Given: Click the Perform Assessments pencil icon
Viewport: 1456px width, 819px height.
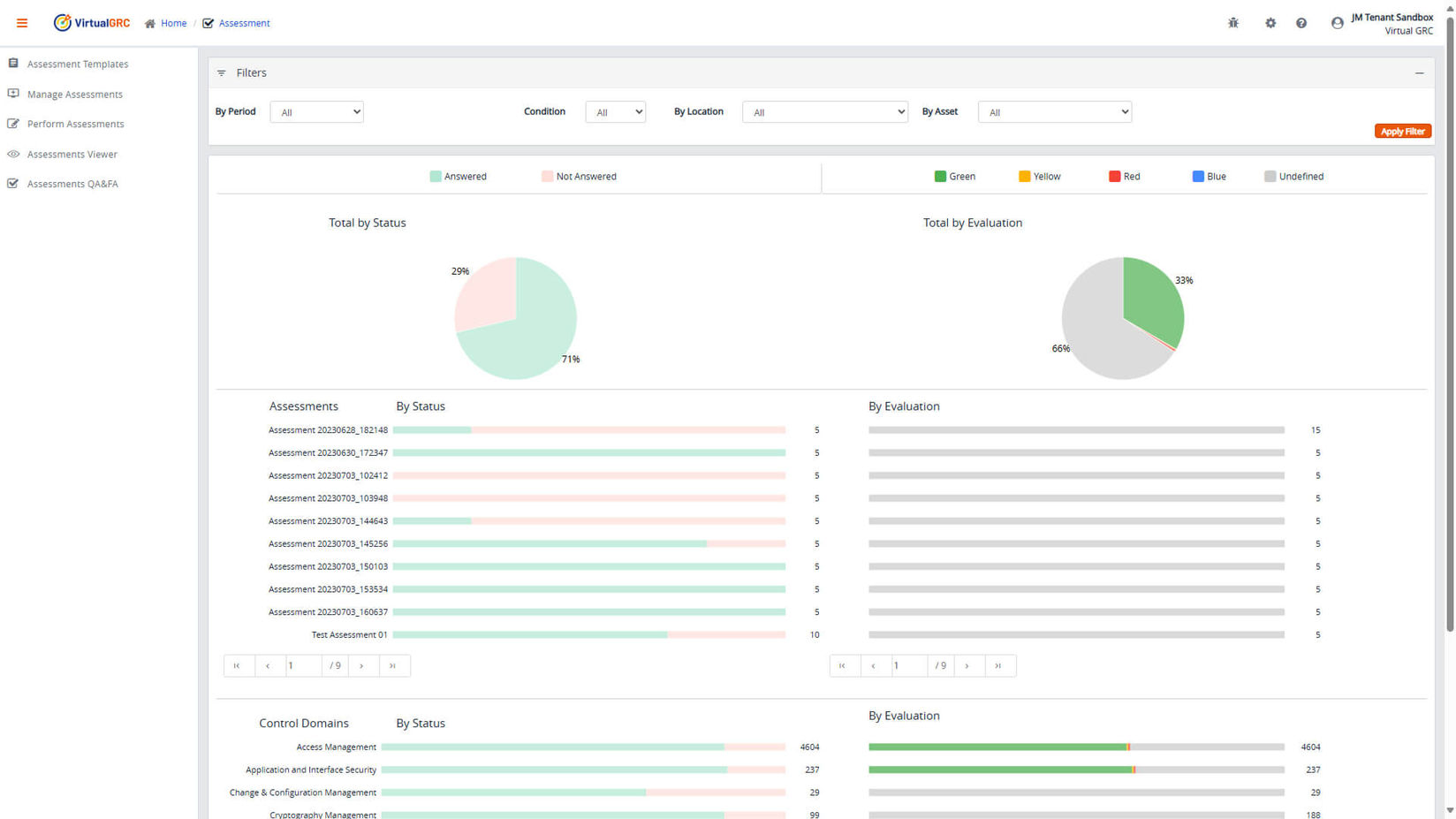Looking at the screenshot, I should click(x=13, y=124).
